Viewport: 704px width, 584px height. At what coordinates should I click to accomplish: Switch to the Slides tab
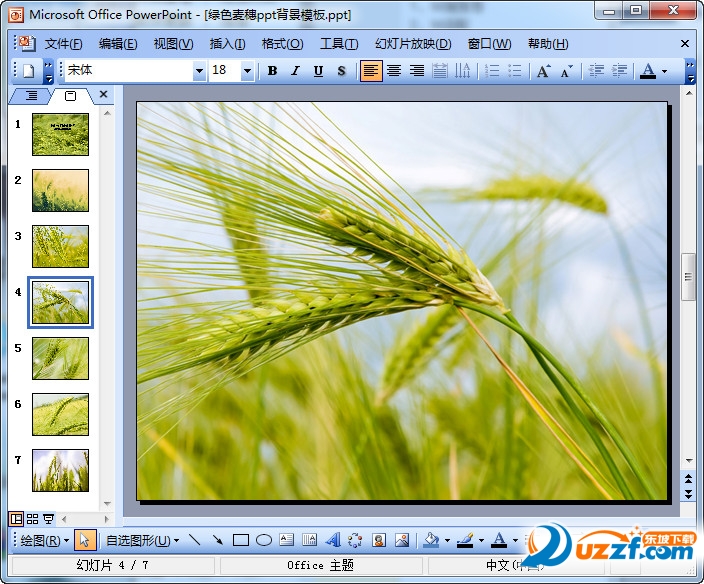pyautogui.click(x=70, y=96)
